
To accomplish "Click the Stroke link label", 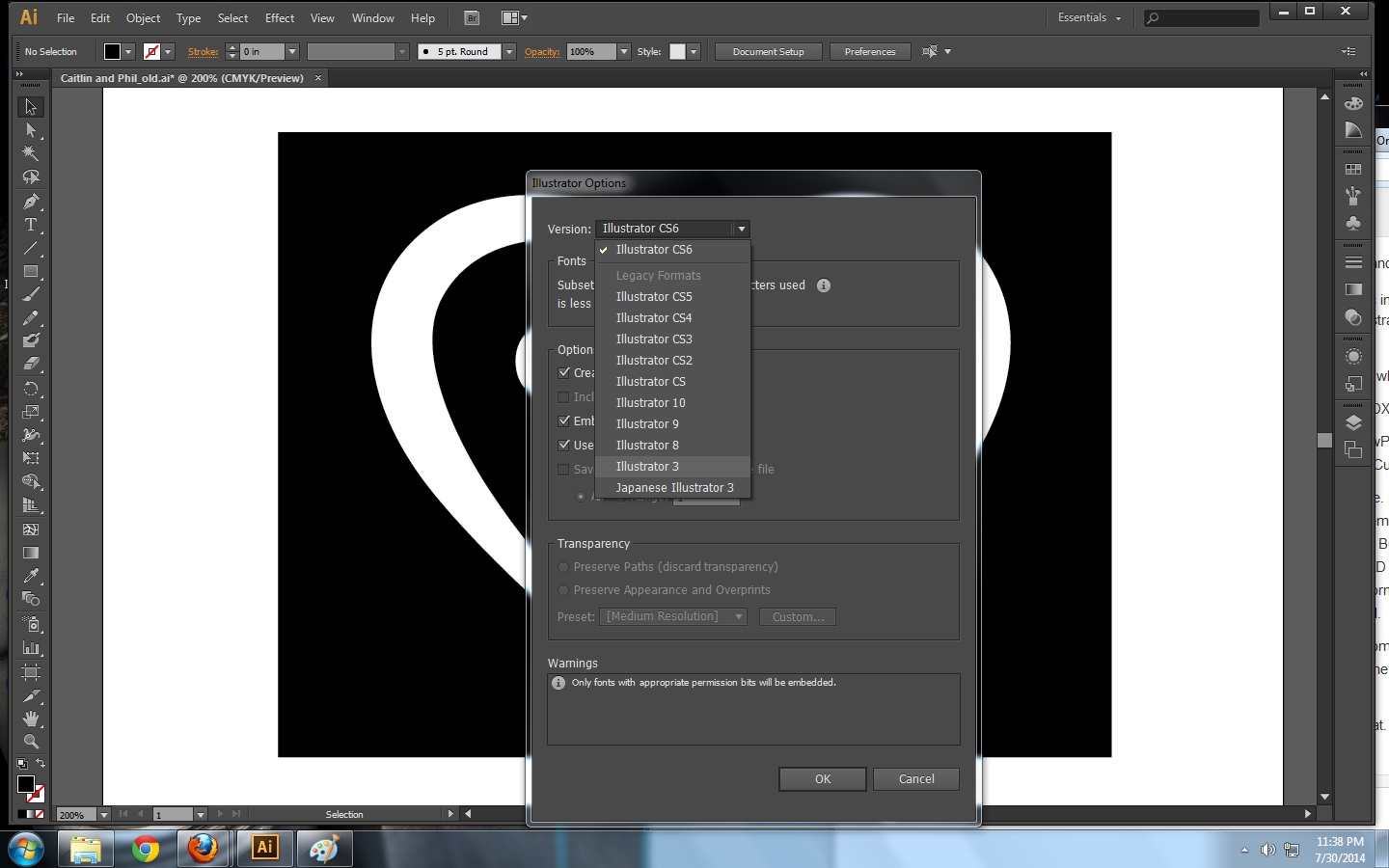I will [203, 52].
